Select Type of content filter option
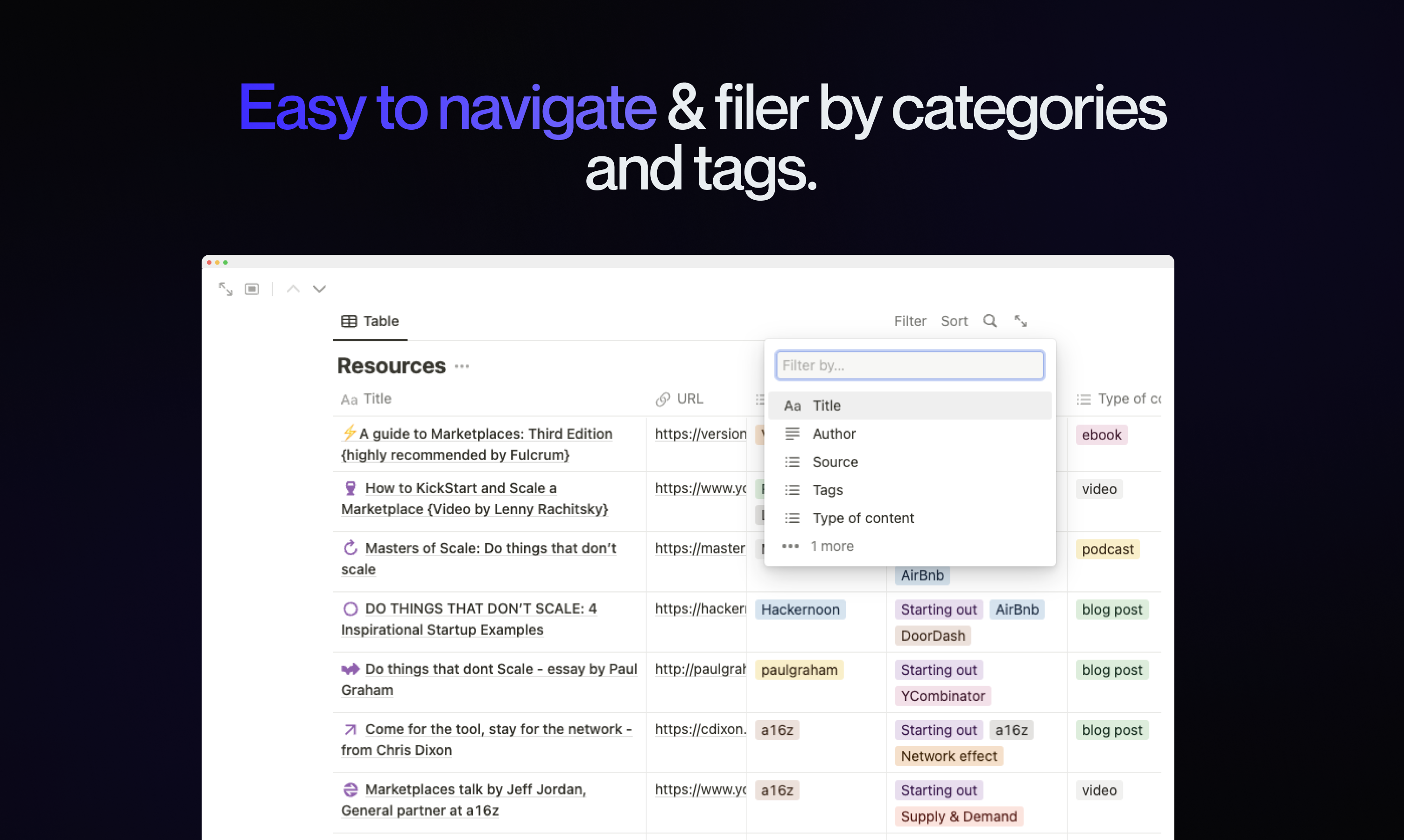 [x=863, y=518]
